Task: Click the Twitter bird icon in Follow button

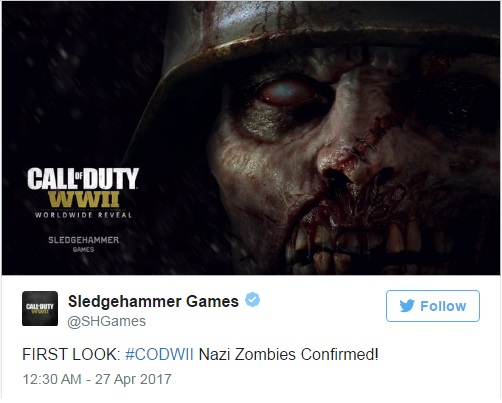Action: [x=407, y=306]
